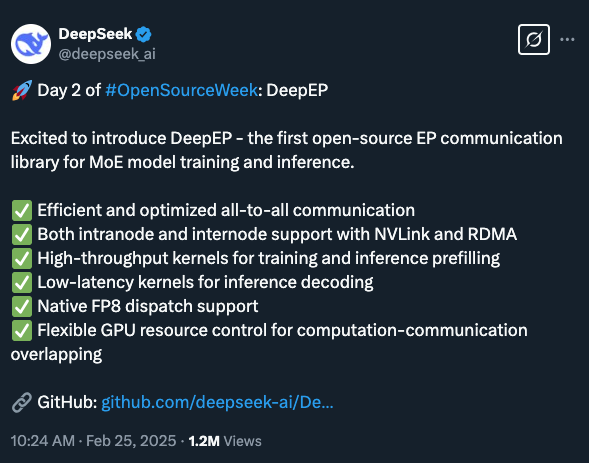Click the checkmark beside Low-latency kernels

(x=22, y=282)
